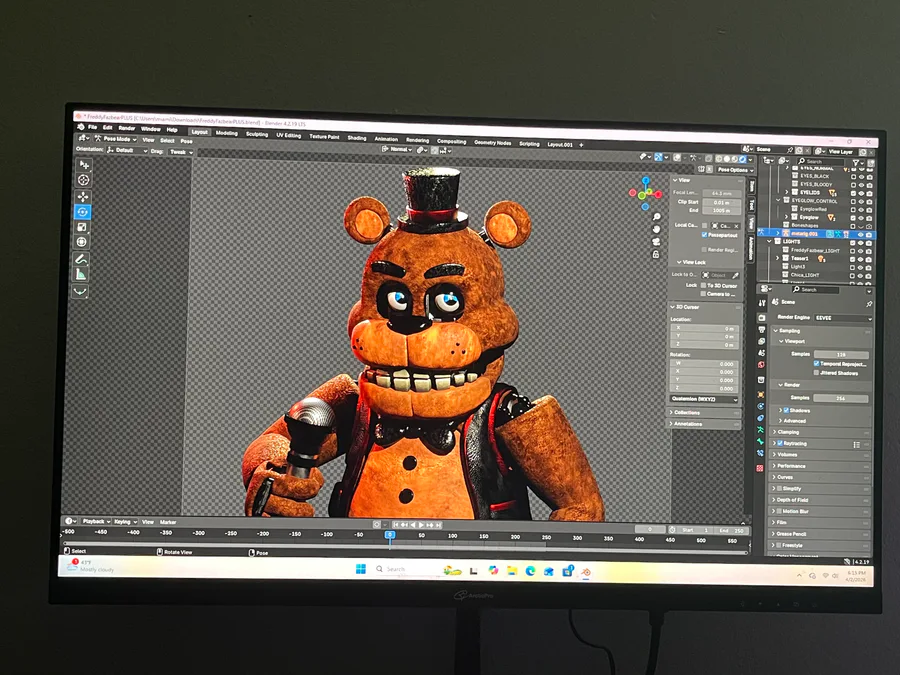
Task: Open the Pose menu in viewport header
Action: (187, 141)
